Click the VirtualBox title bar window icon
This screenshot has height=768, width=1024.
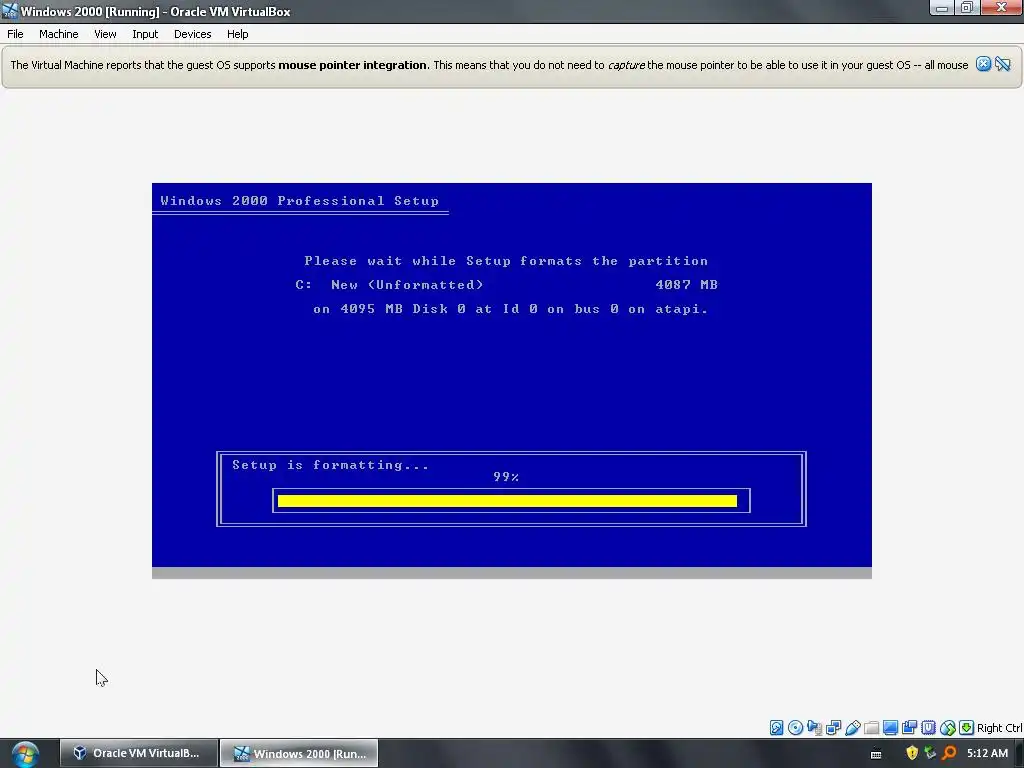[x=10, y=11]
